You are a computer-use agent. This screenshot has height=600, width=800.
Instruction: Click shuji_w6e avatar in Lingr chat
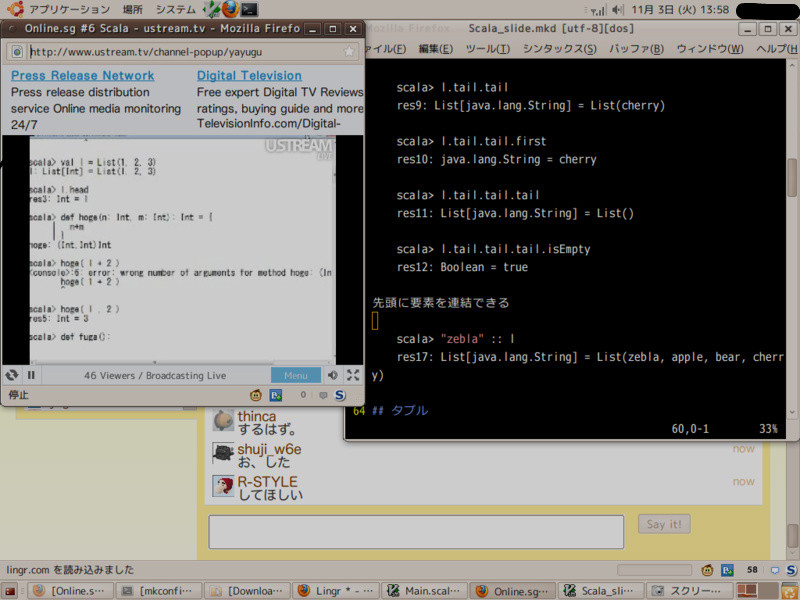coord(223,453)
